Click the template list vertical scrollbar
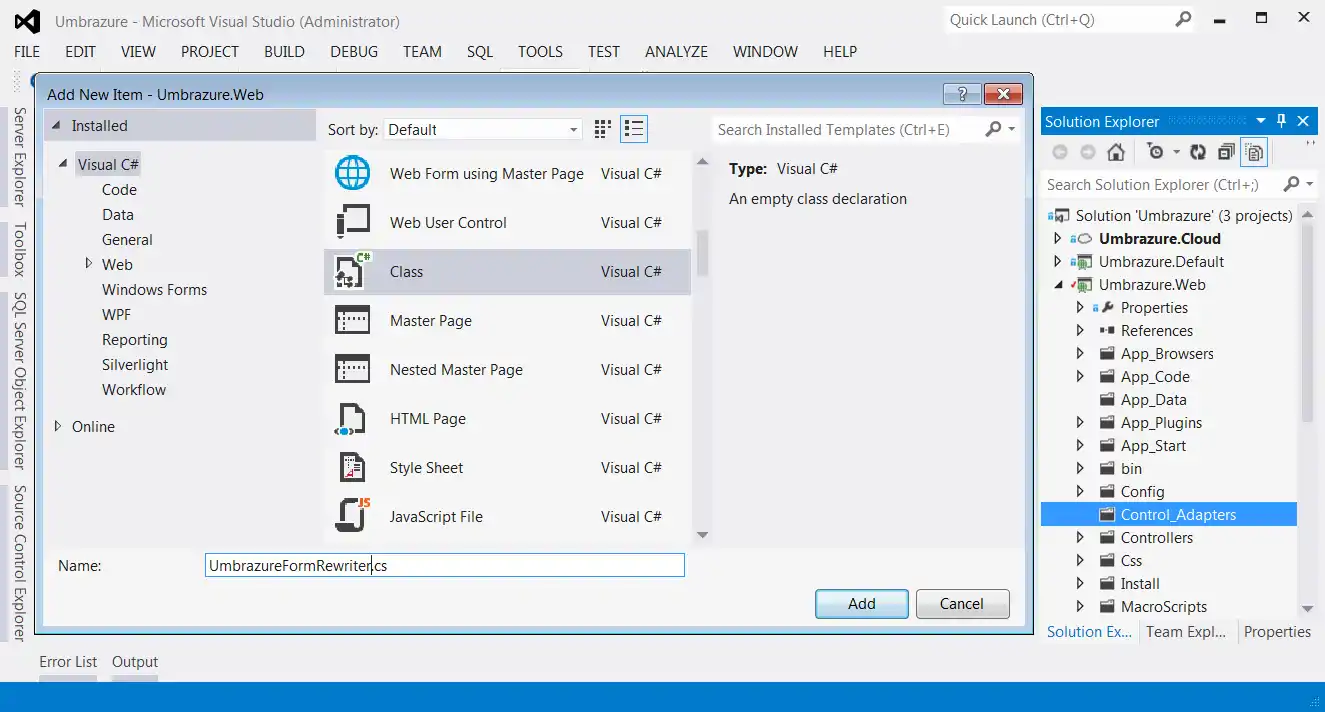1325x712 pixels. (x=702, y=252)
